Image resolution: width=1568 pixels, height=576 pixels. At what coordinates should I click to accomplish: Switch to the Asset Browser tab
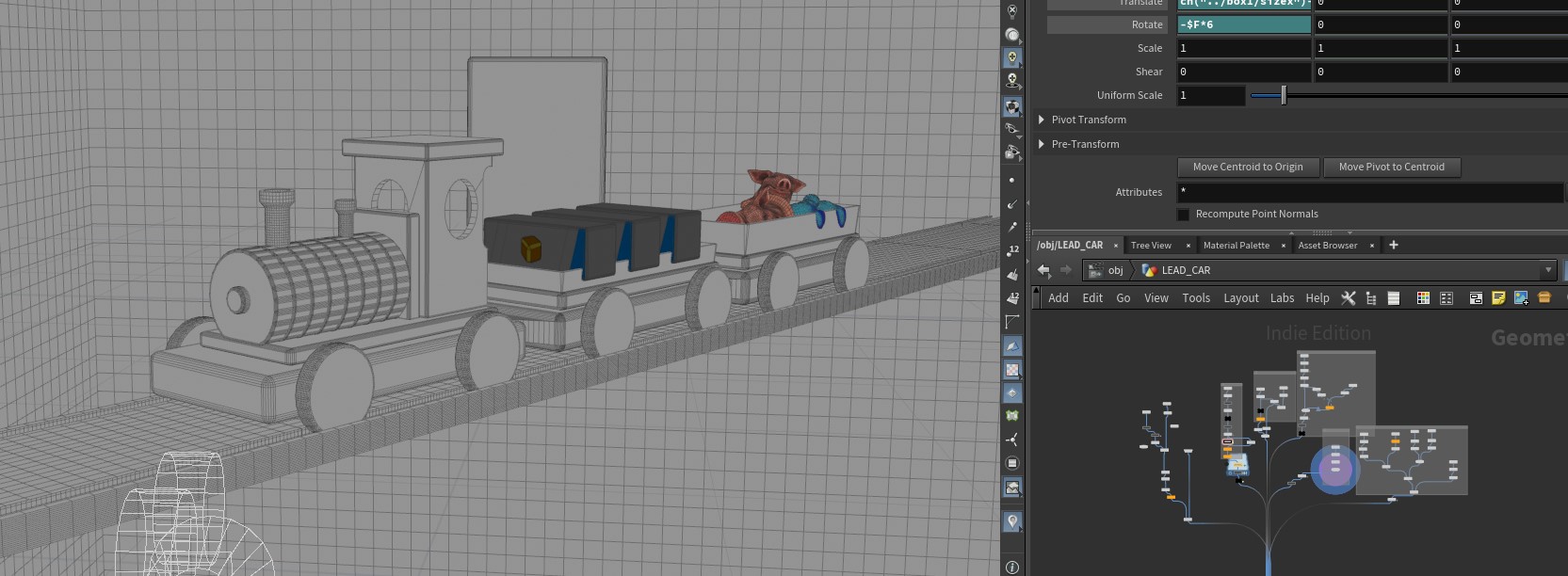click(1328, 246)
